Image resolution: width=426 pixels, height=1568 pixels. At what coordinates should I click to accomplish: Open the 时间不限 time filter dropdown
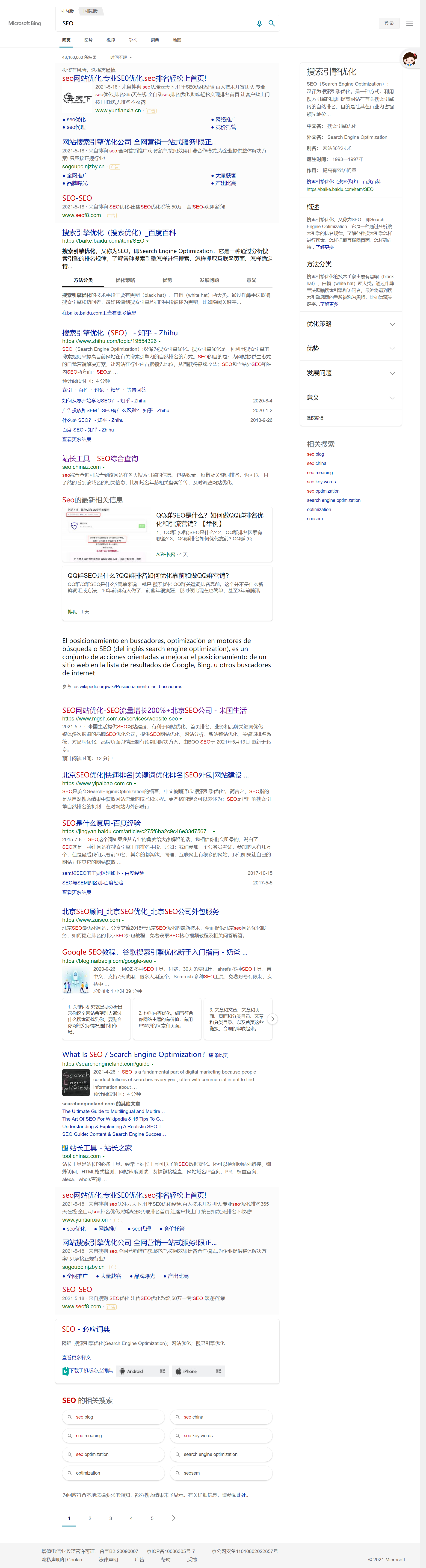[121, 57]
